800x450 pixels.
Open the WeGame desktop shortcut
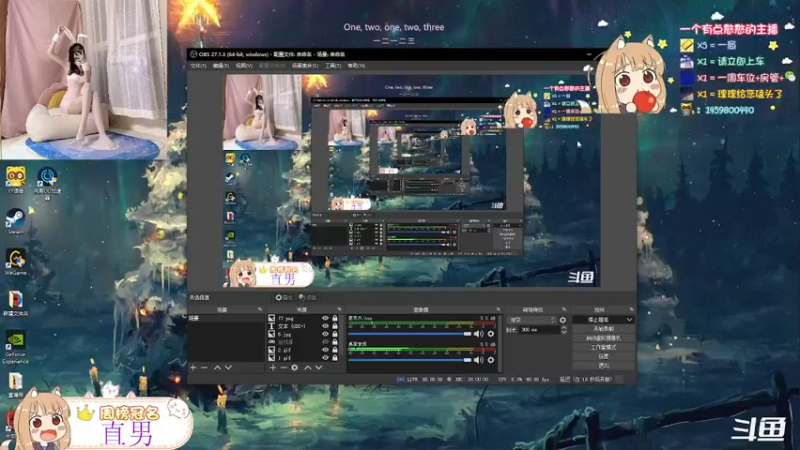15,262
